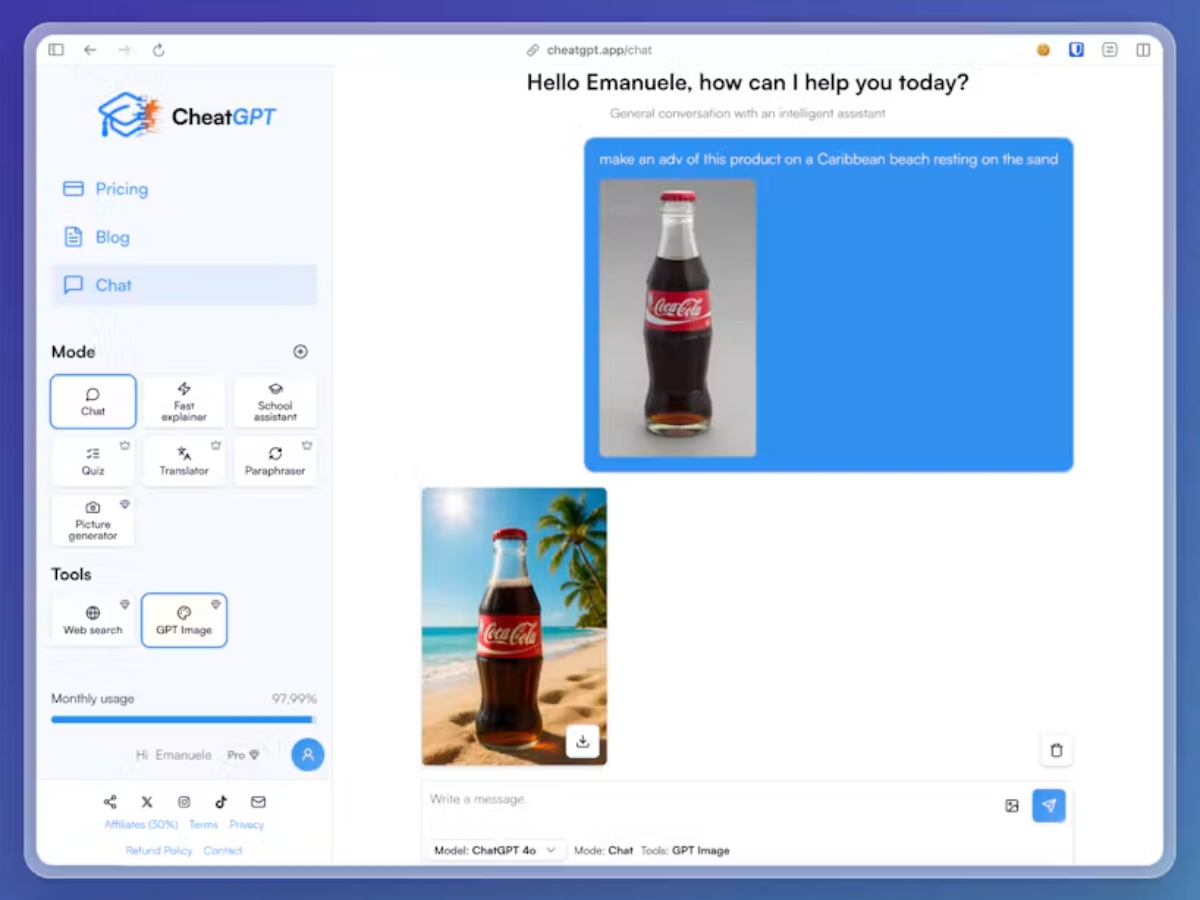Open the reader view icon in toolbar

coord(1109,49)
